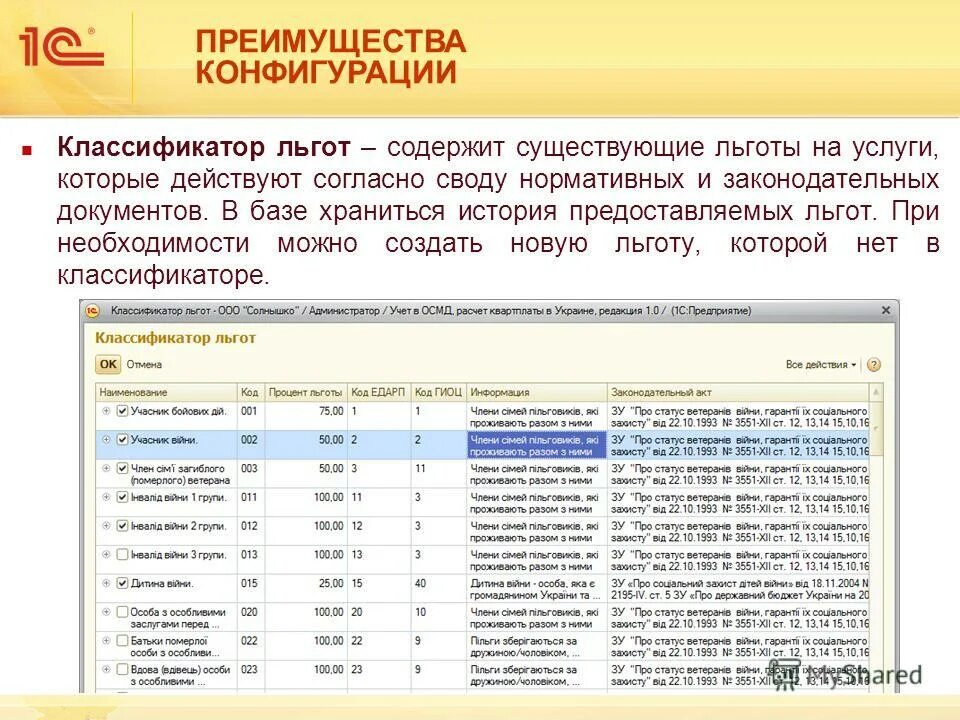This screenshot has width=960, height=720.
Task: Expand the Батьки померлої особи row
Action: click(x=104, y=638)
